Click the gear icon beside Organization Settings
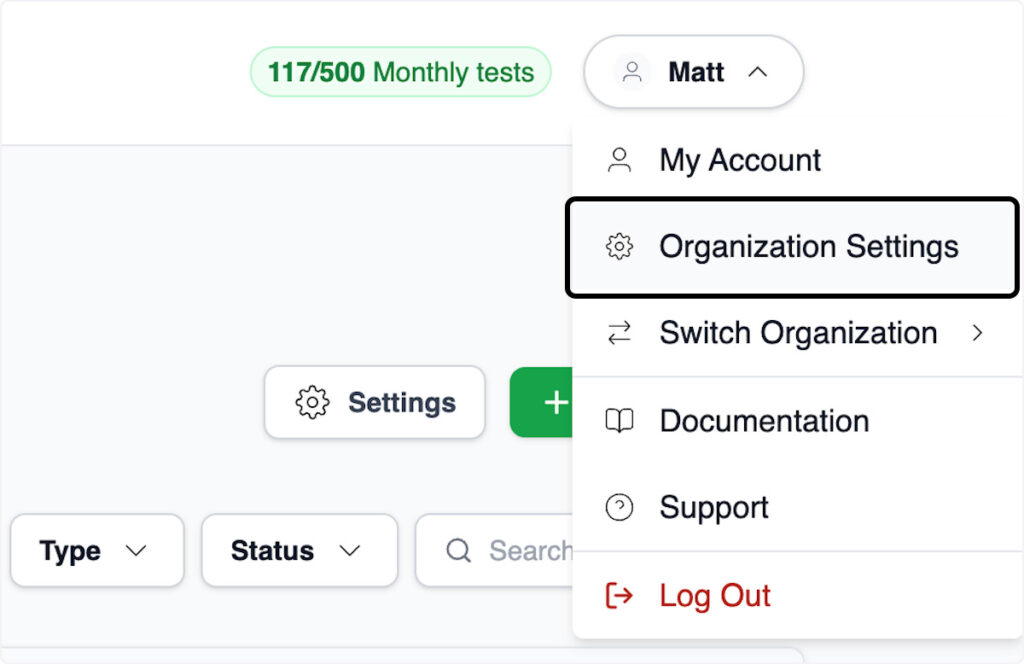1024x664 pixels. coord(620,247)
